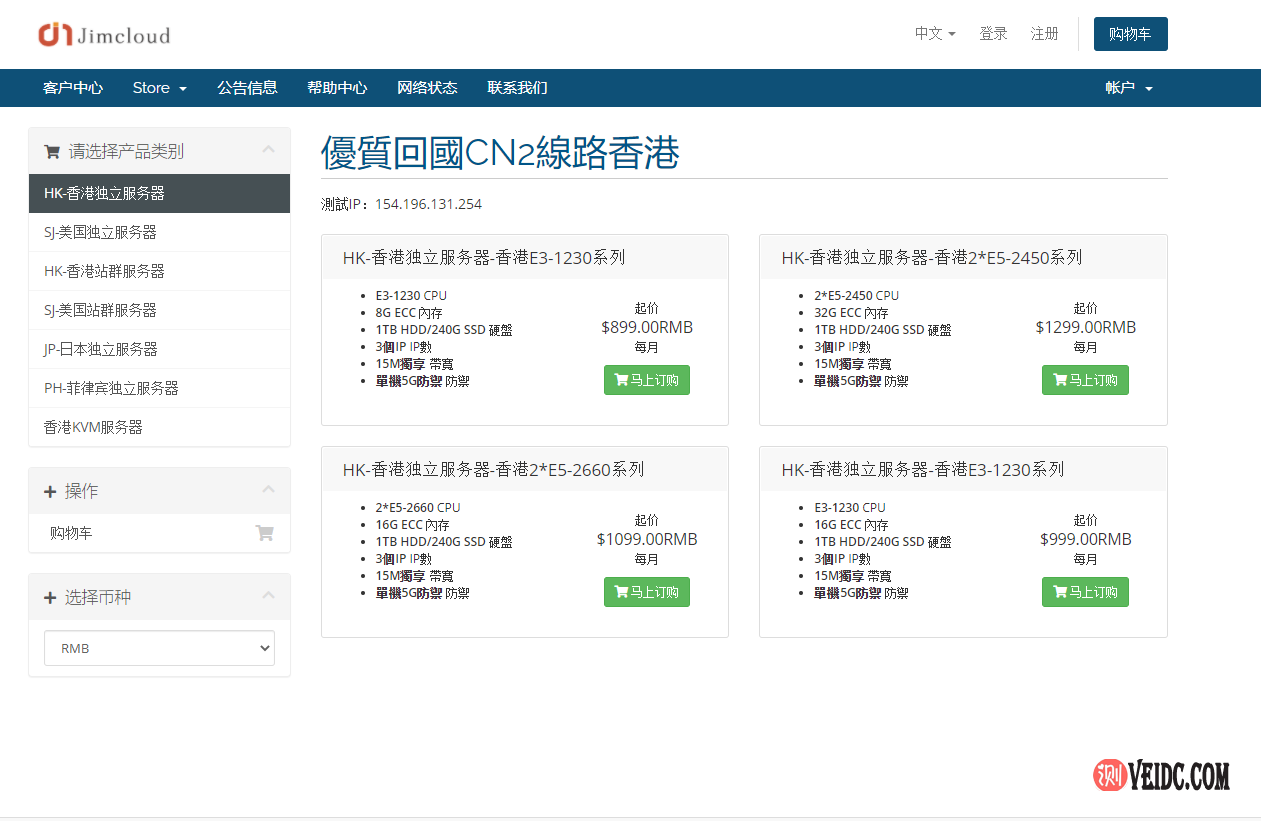Viewport: 1261px width, 821px height.
Task: Open the 帐户 account menu
Action: tap(1128, 88)
